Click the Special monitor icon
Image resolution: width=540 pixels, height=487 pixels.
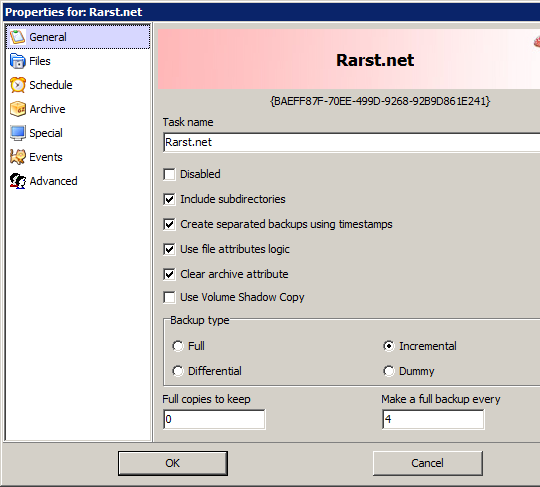(18, 133)
